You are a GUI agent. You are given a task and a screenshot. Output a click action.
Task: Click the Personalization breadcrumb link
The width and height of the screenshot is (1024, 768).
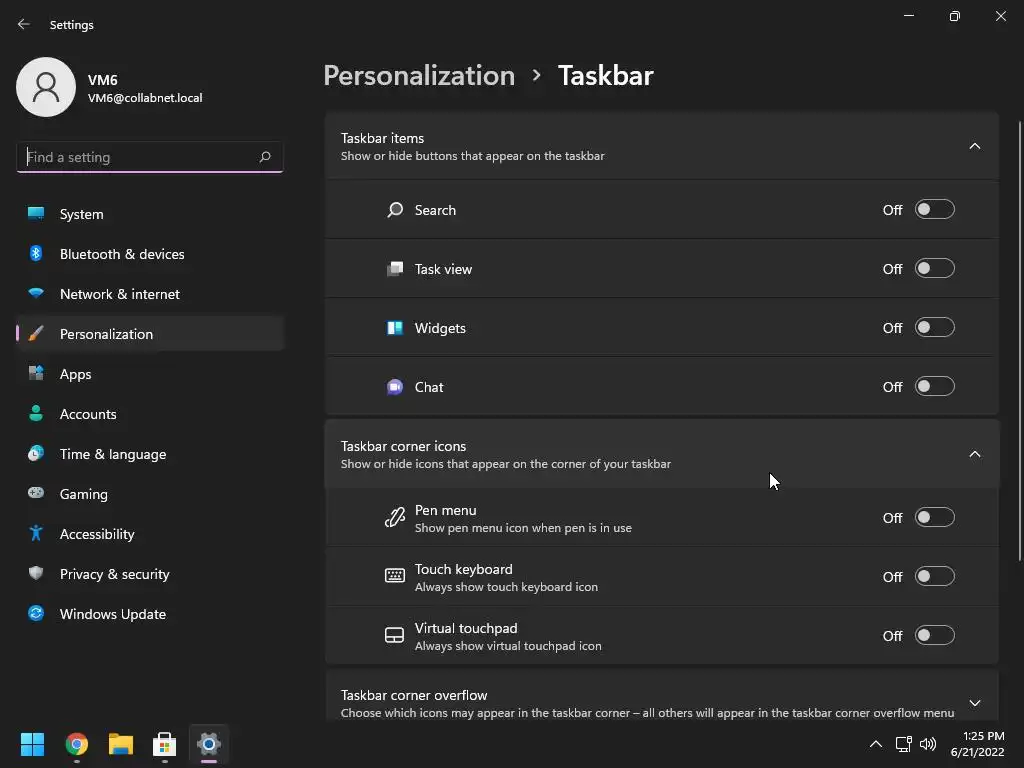tap(419, 76)
